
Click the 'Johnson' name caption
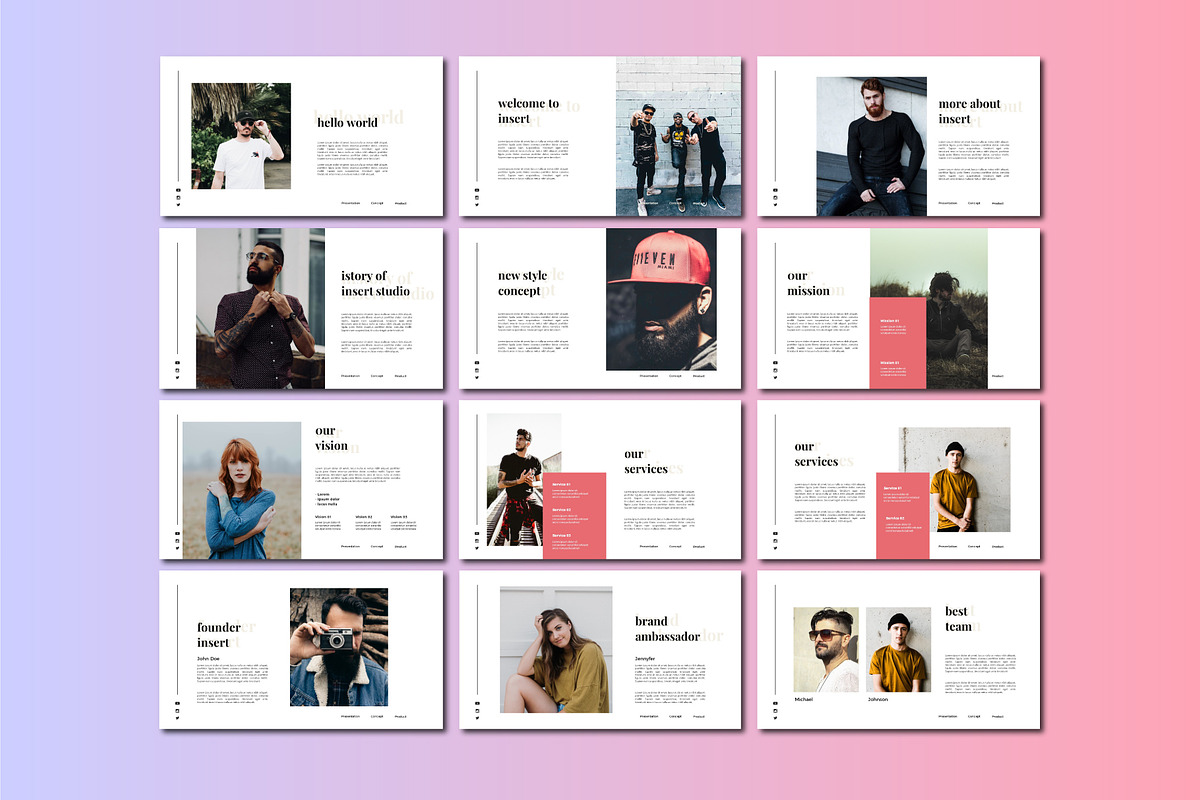[x=877, y=699]
